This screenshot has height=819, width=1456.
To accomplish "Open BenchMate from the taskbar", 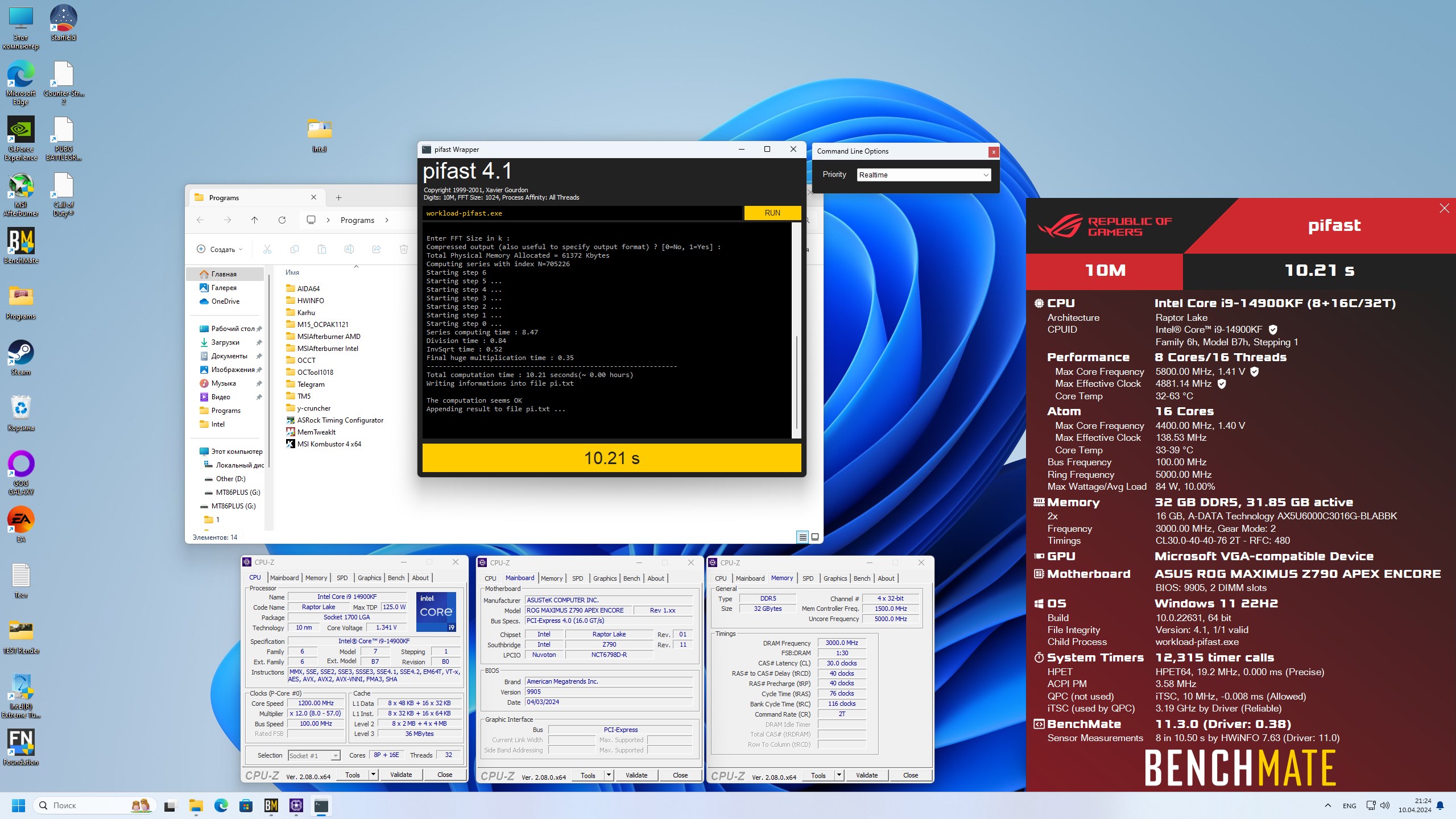I will (x=271, y=805).
